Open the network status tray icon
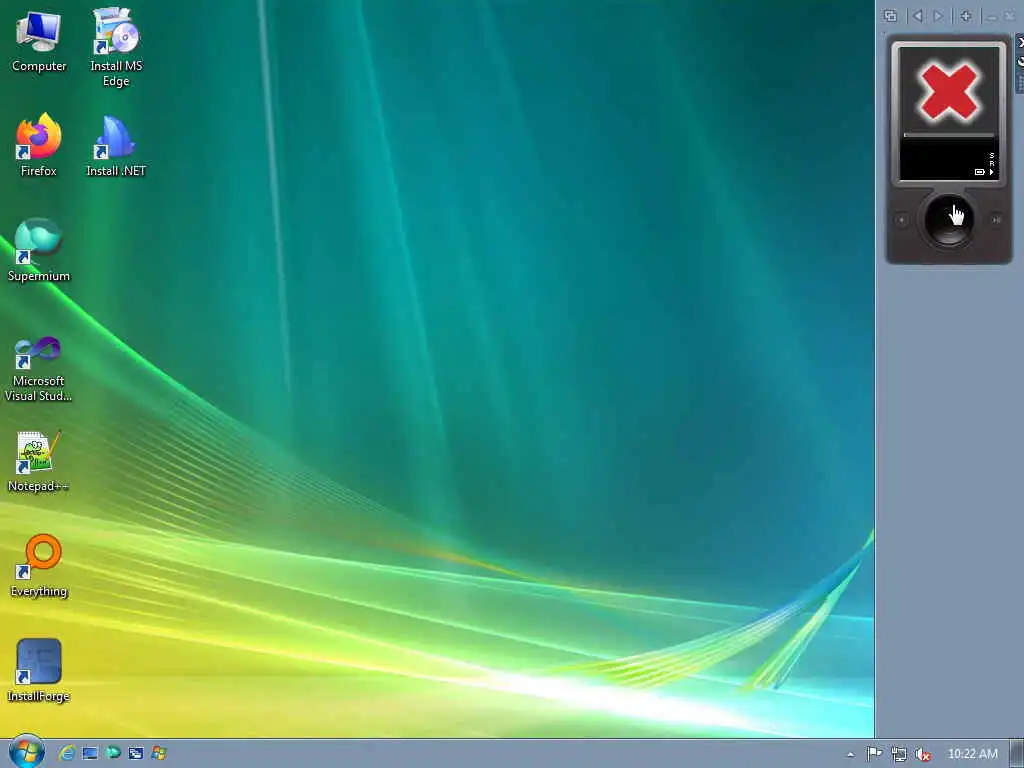 pyautogui.click(x=899, y=754)
